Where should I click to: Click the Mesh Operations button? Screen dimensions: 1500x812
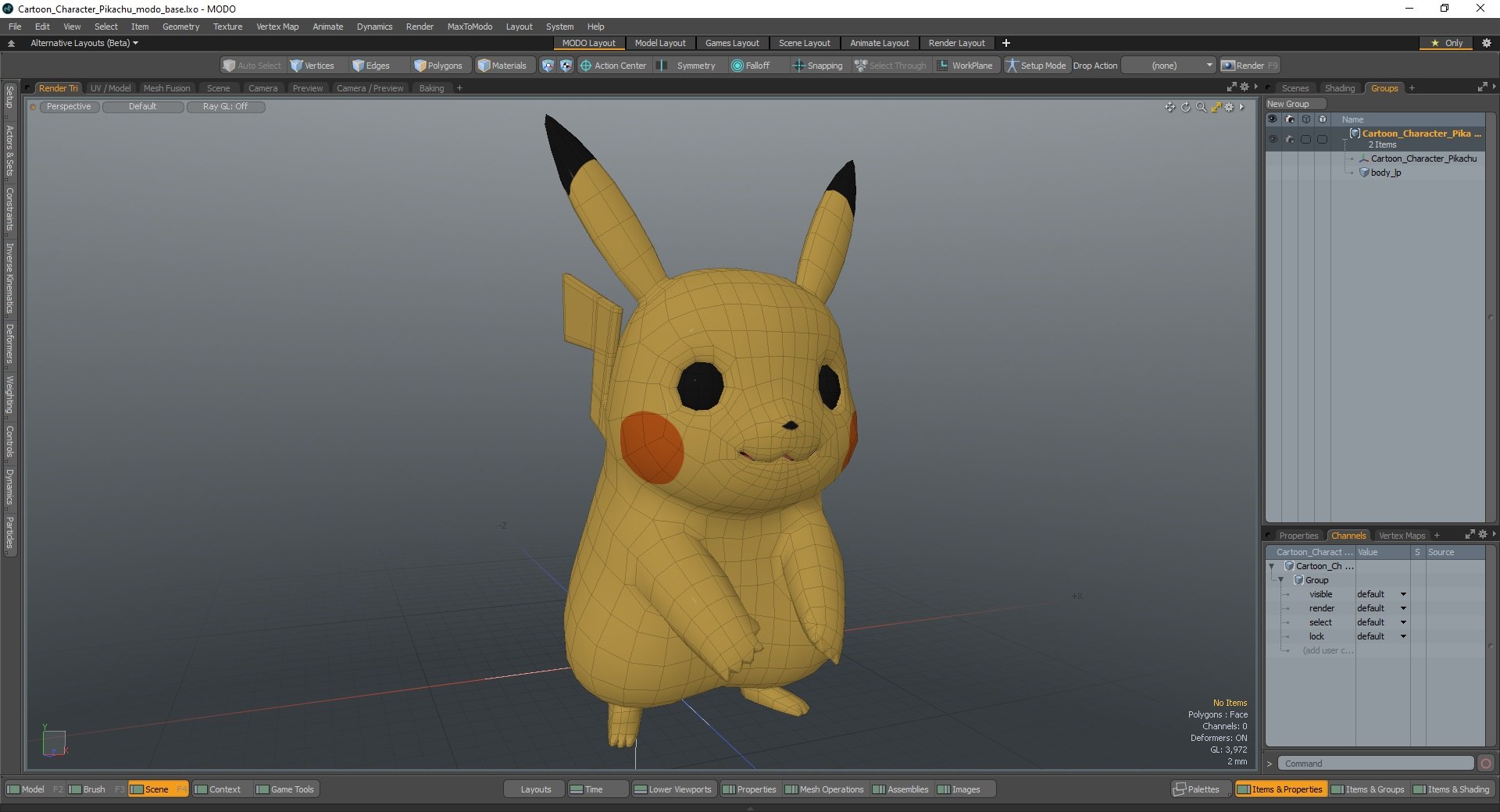[x=824, y=789]
